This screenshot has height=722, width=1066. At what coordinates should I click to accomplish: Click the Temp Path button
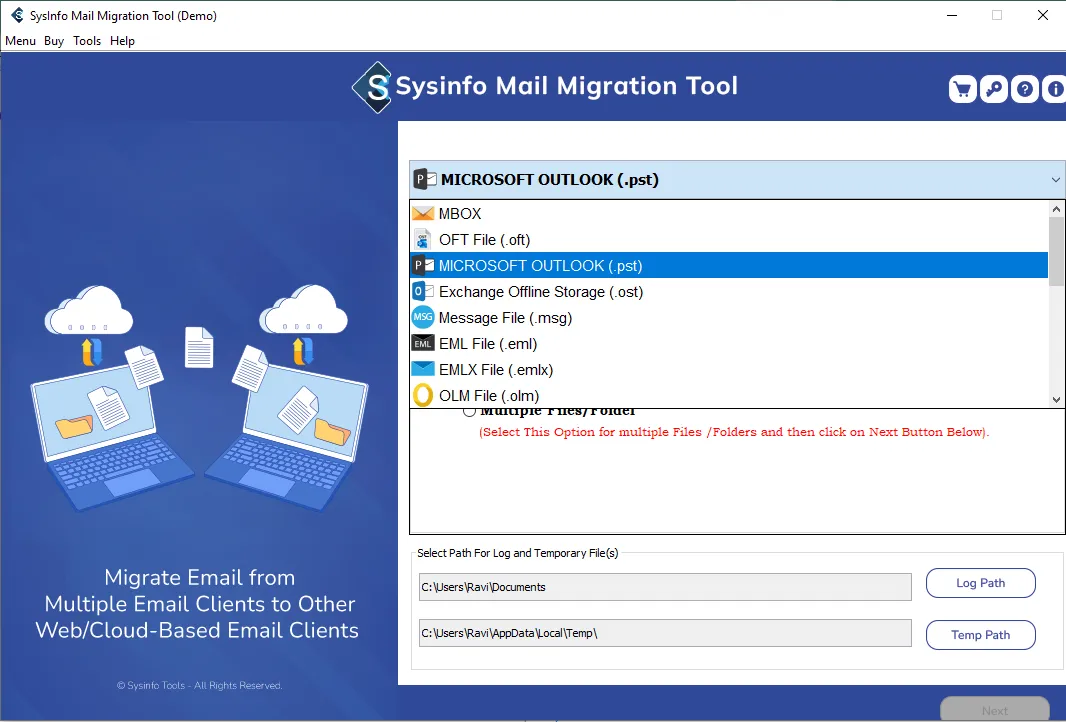click(980, 634)
